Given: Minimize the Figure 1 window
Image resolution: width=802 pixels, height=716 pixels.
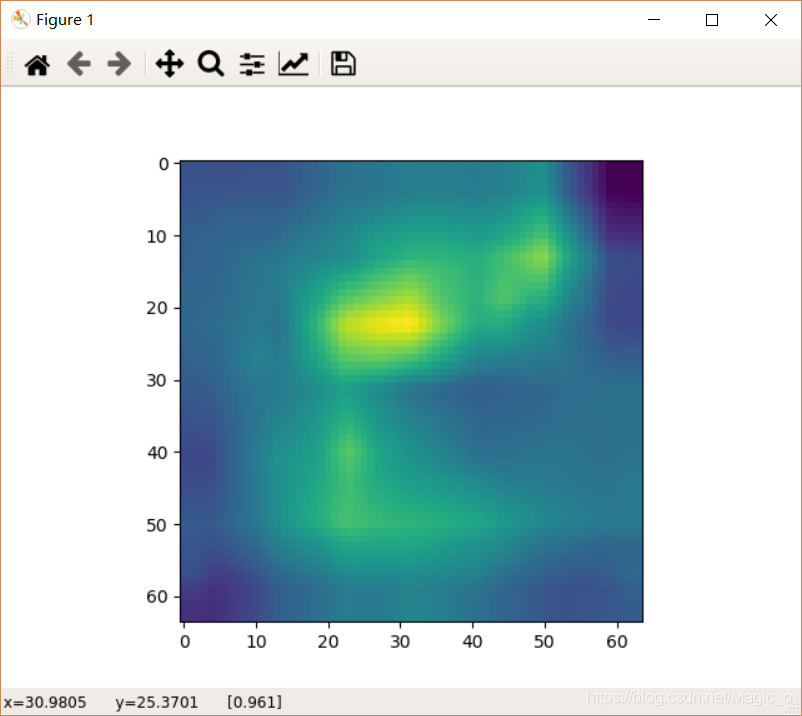Looking at the screenshot, I should tap(654, 20).
